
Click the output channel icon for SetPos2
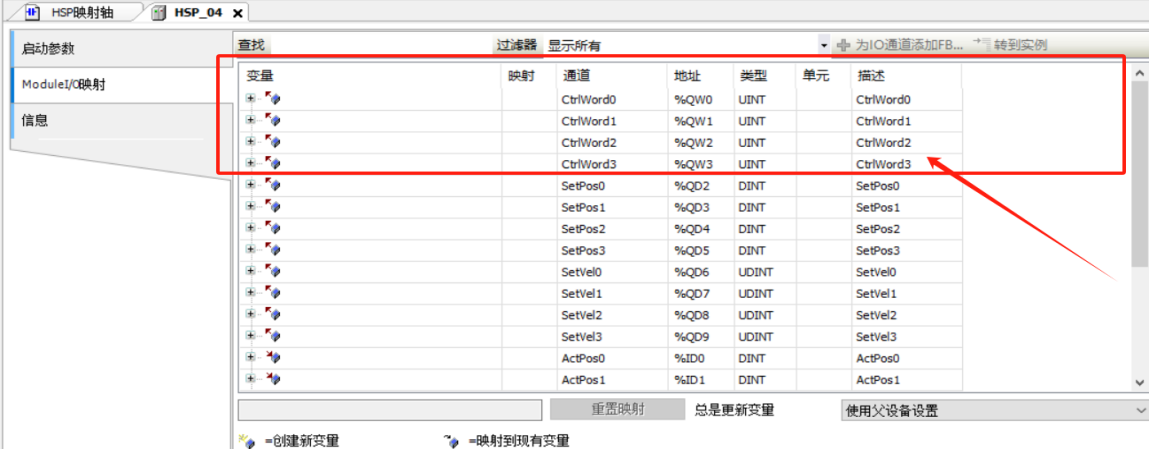(273, 227)
